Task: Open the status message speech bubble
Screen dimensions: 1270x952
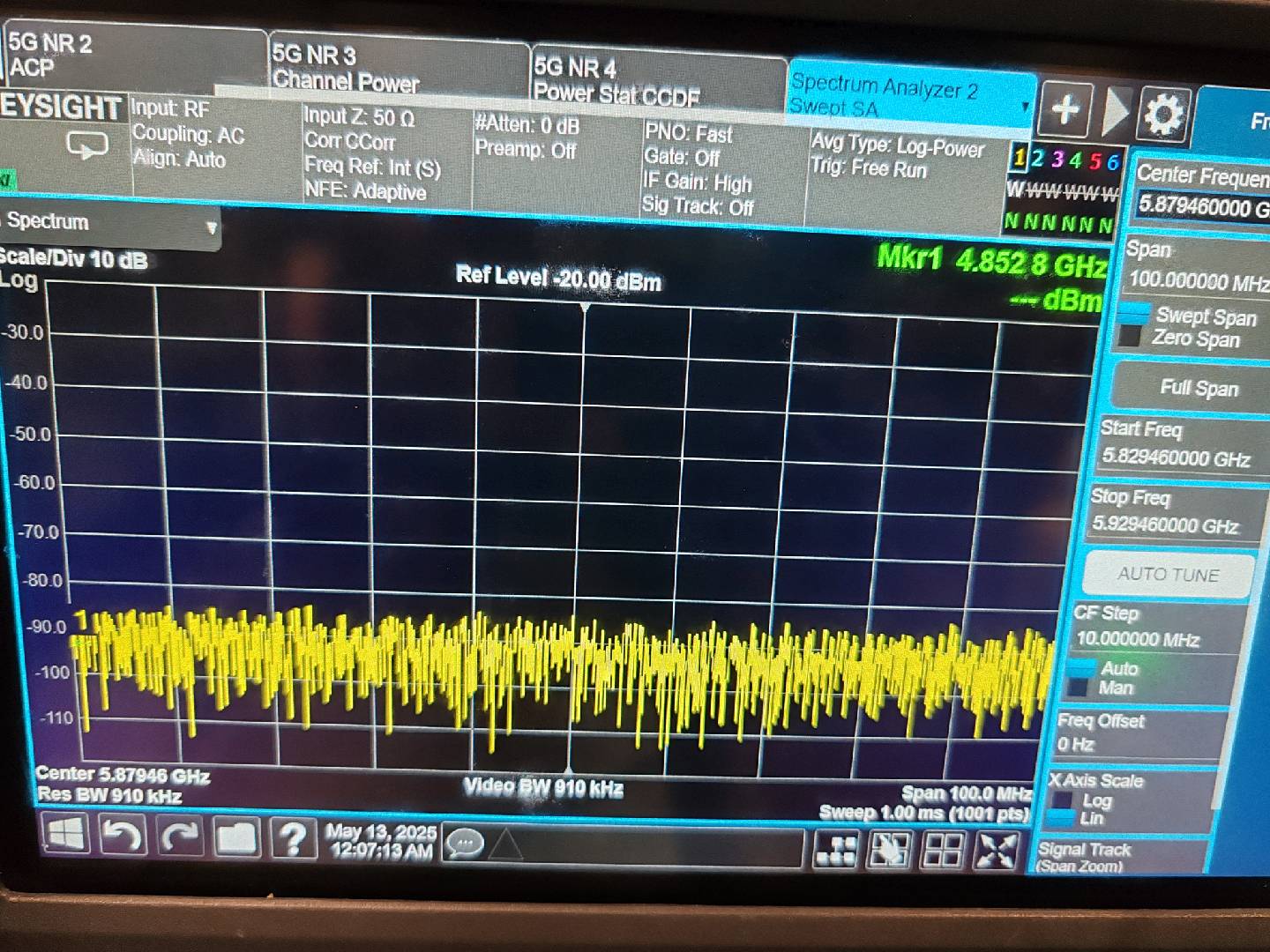Action: point(465,844)
